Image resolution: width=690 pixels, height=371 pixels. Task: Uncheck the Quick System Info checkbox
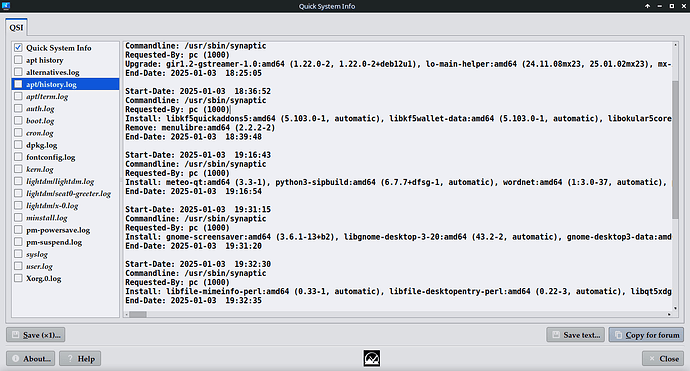pos(18,48)
